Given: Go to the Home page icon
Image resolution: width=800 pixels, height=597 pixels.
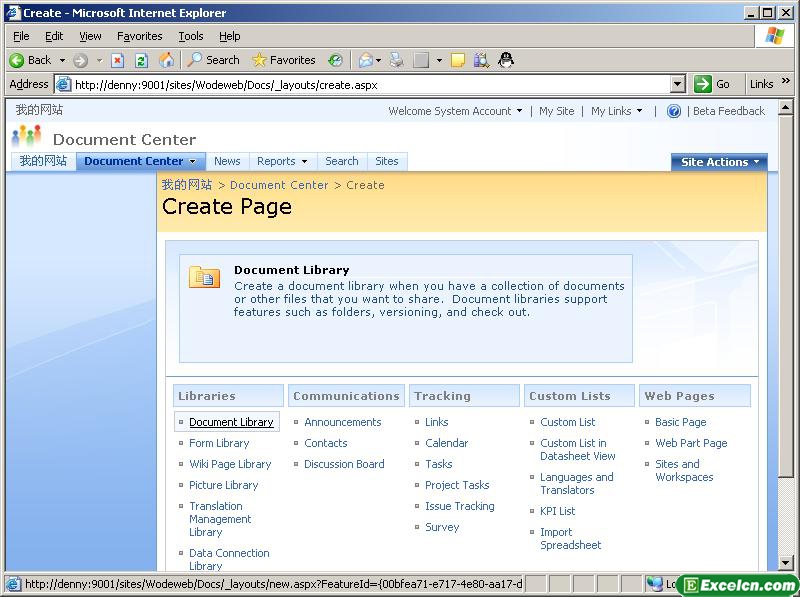Looking at the screenshot, I should coord(166,60).
